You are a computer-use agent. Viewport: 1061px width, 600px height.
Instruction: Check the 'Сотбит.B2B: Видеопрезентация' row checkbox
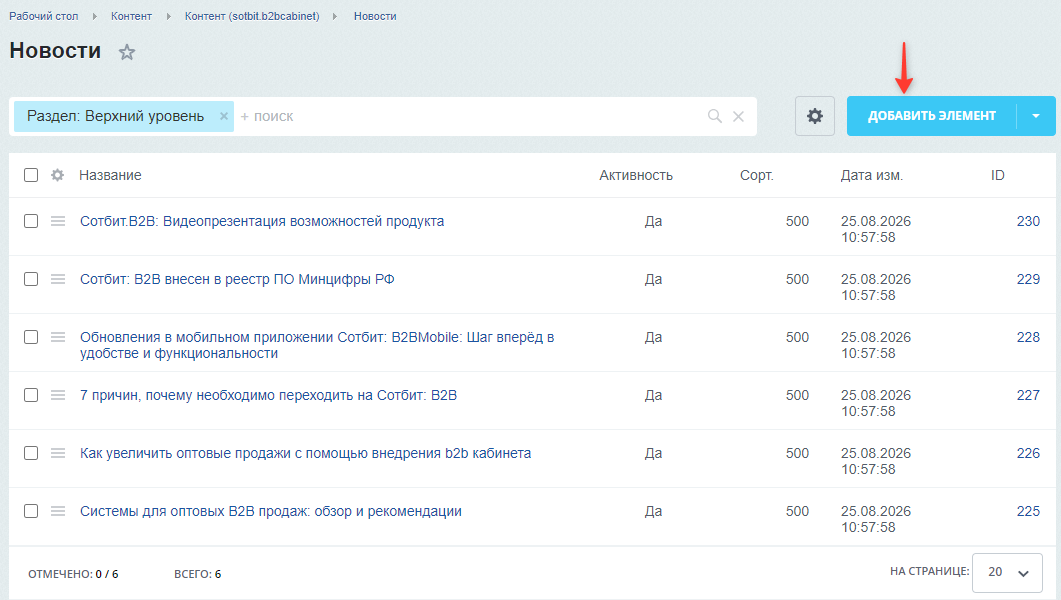click(x=31, y=221)
